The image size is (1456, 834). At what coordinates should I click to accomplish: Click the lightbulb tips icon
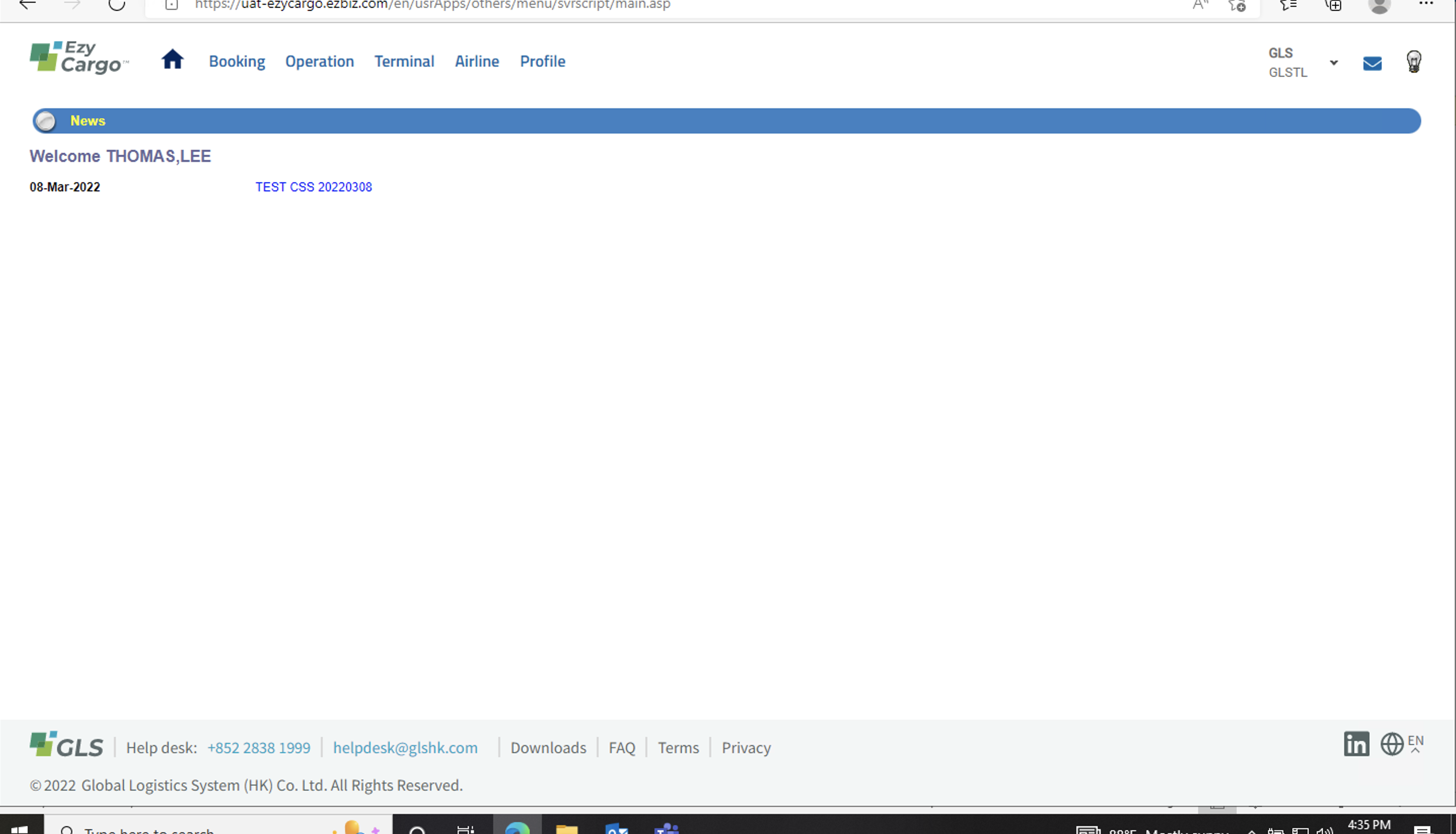pos(1413,62)
